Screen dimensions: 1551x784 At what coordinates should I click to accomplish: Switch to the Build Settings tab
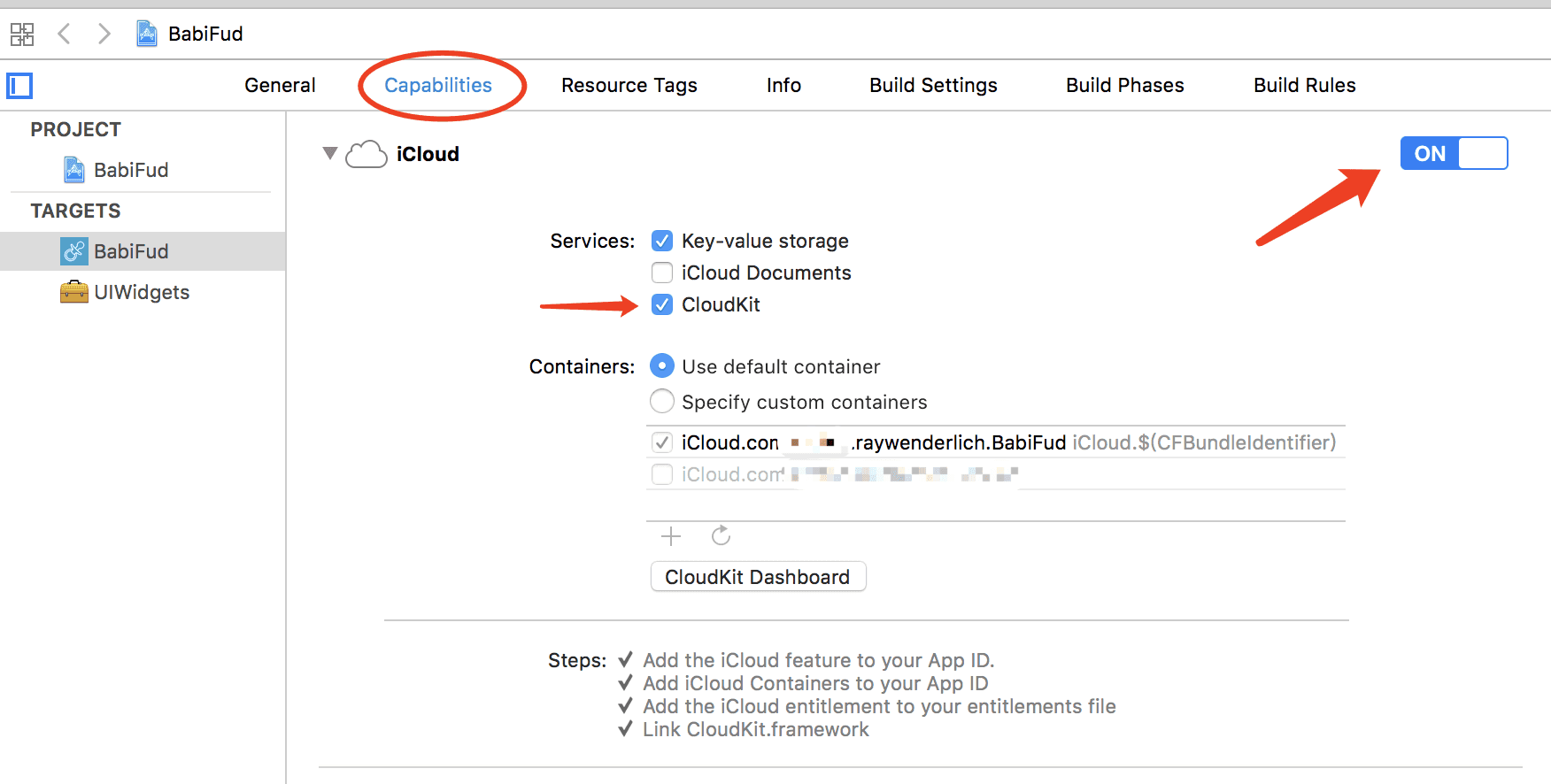pyautogui.click(x=933, y=85)
